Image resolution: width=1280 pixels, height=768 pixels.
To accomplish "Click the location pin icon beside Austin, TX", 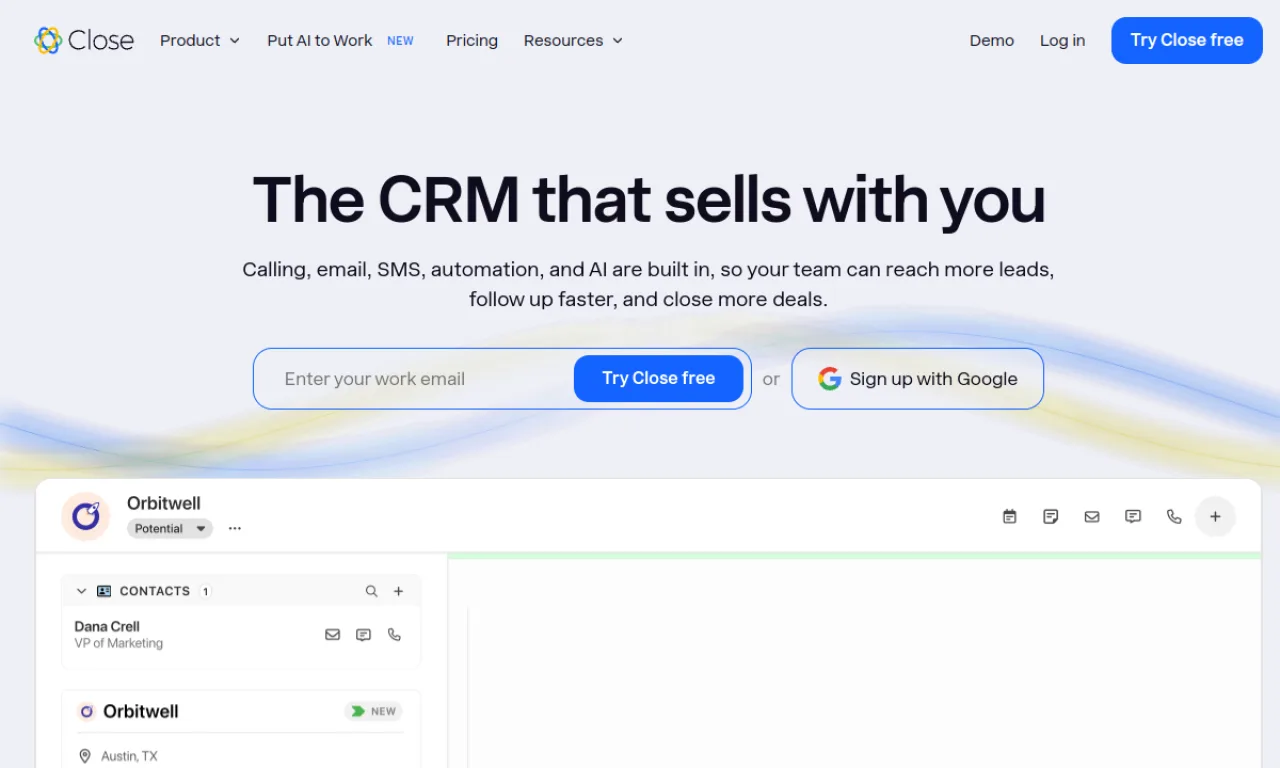I will point(84,756).
